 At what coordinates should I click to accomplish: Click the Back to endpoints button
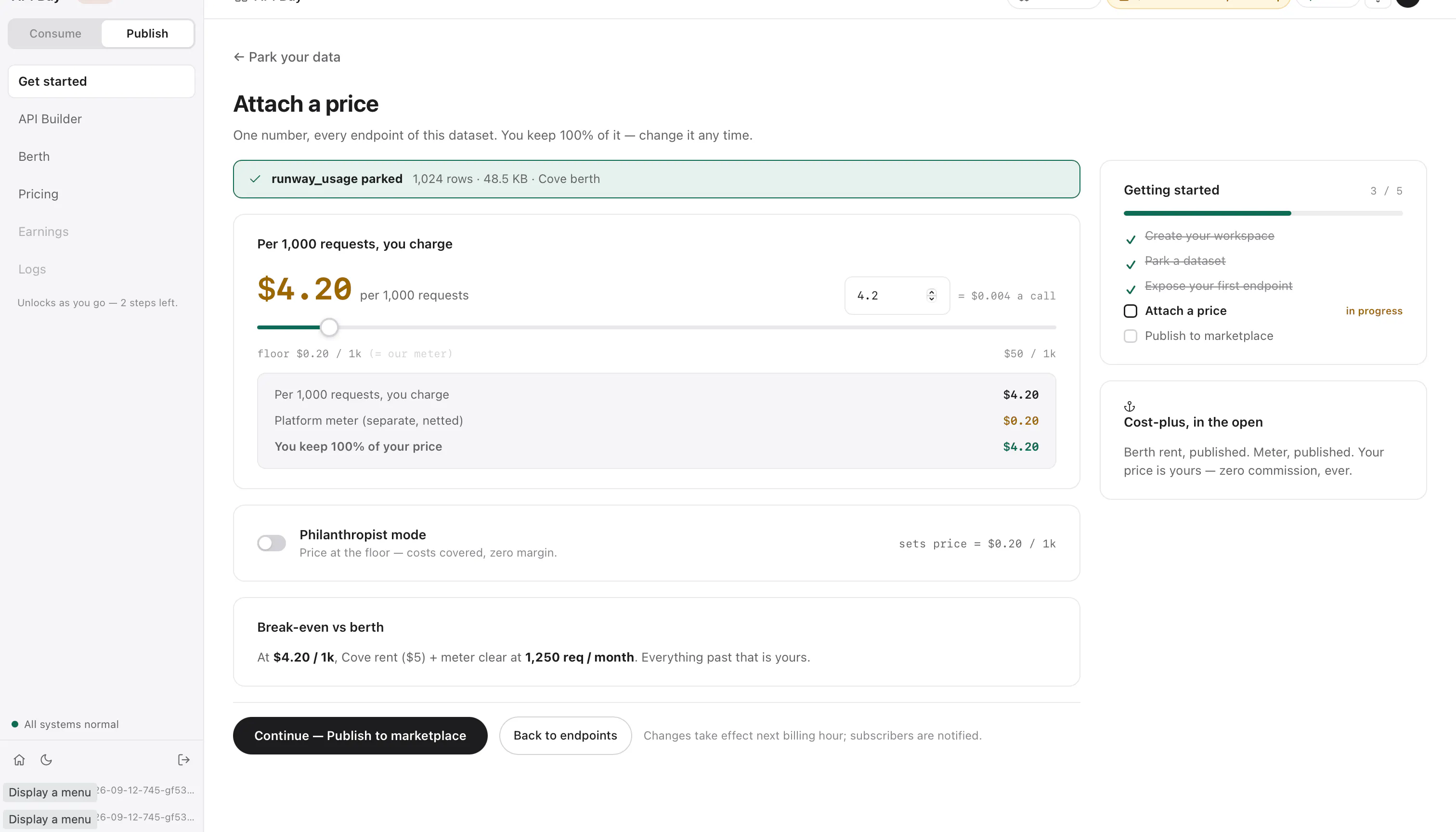point(565,735)
